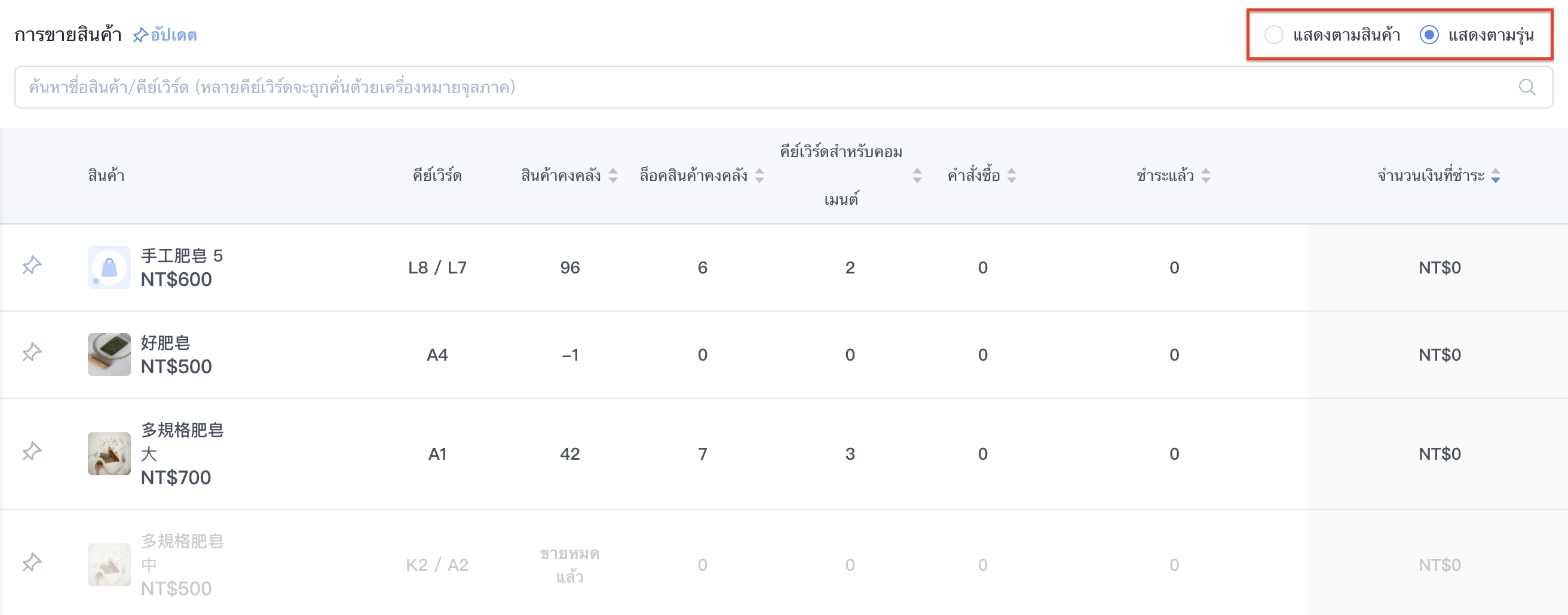Focus the product keyword search field
1568x615 pixels.
click(783, 87)
